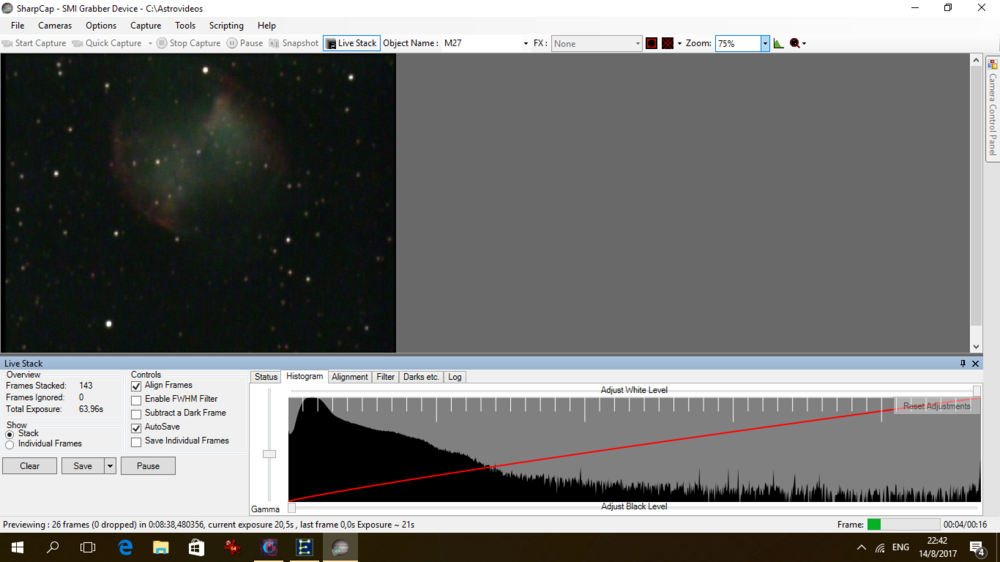Click the Live Stack toolbar button
Screen dimensions: 1000x562
point(351,43)
